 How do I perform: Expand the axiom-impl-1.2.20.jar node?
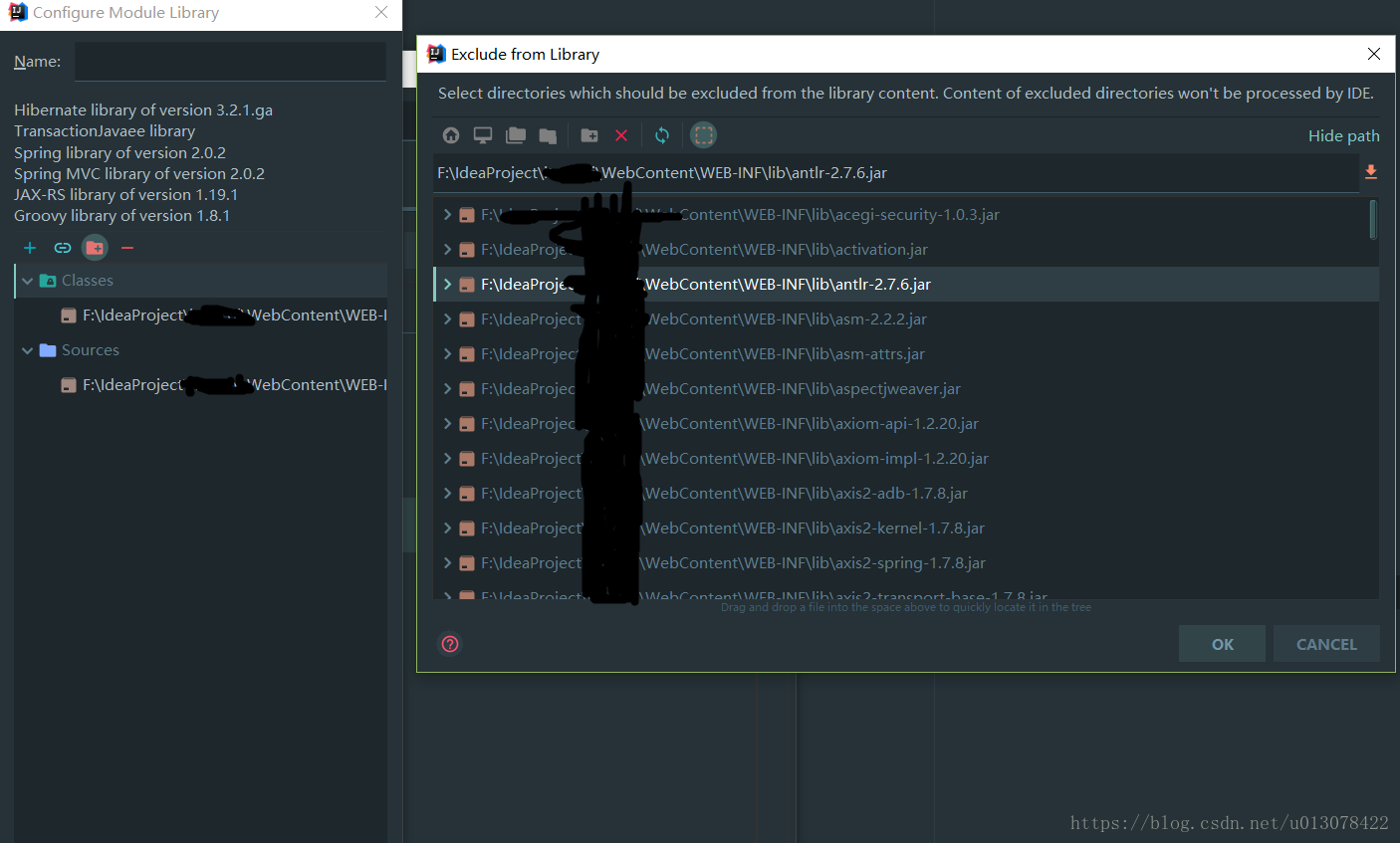point(447,459)
